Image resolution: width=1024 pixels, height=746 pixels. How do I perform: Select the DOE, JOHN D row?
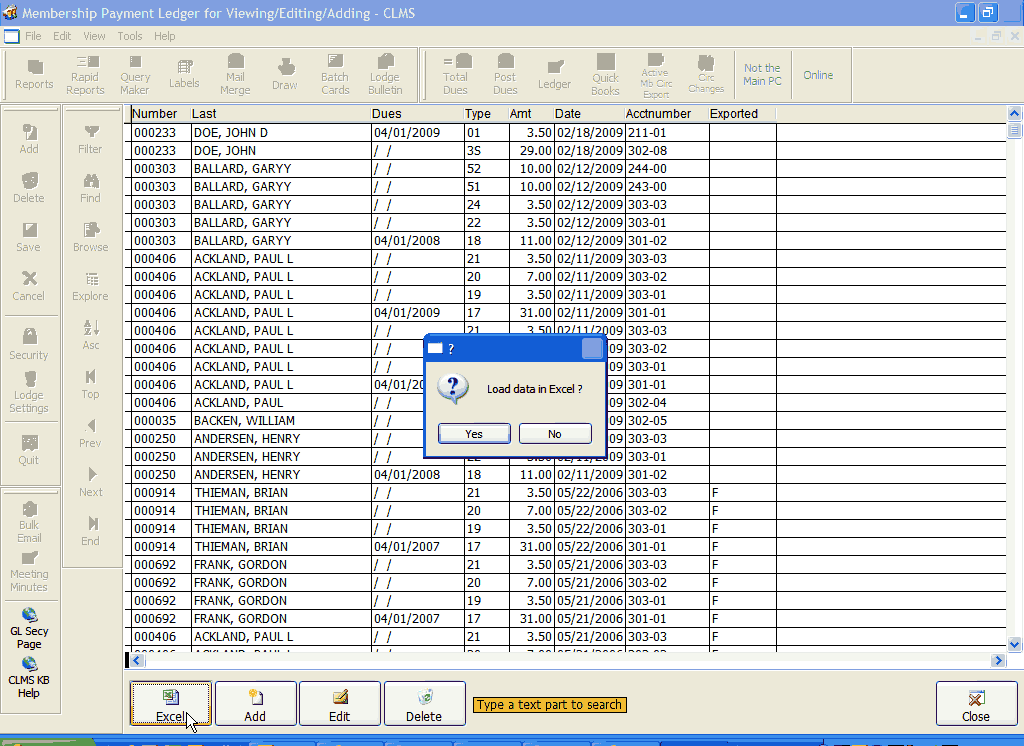coord(230,133)
